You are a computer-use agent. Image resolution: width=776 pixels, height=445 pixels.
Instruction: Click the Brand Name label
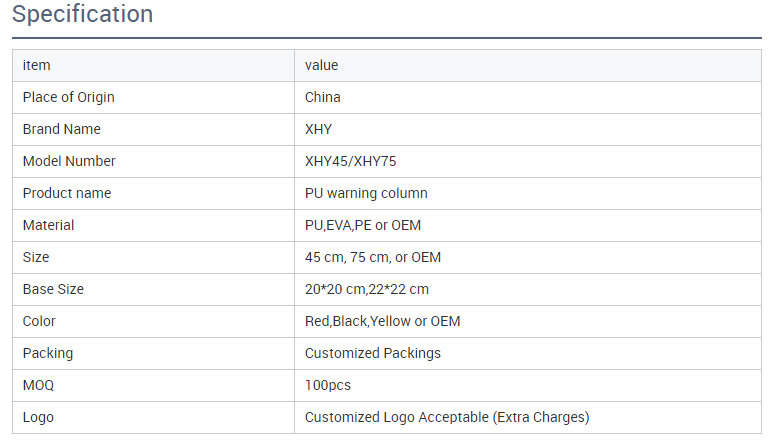(62, 129)
